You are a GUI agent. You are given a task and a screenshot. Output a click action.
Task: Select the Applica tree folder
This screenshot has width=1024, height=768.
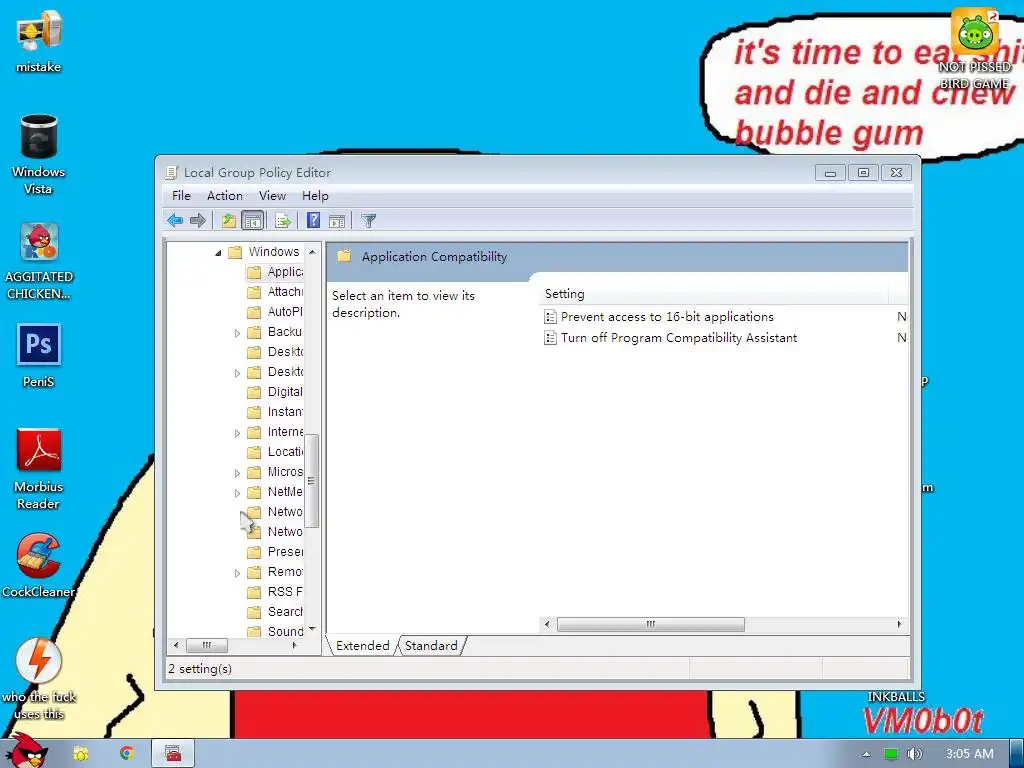275,272
